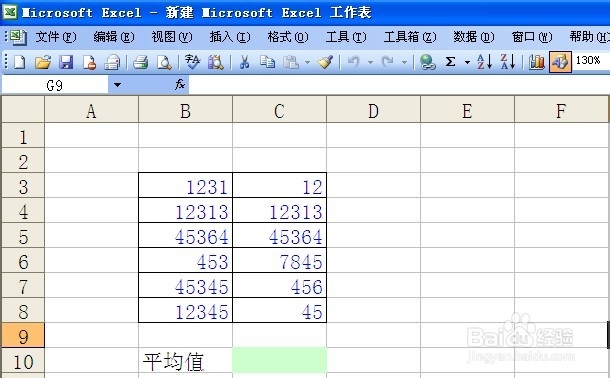Open the 格式(O) menu

point(287,37)
